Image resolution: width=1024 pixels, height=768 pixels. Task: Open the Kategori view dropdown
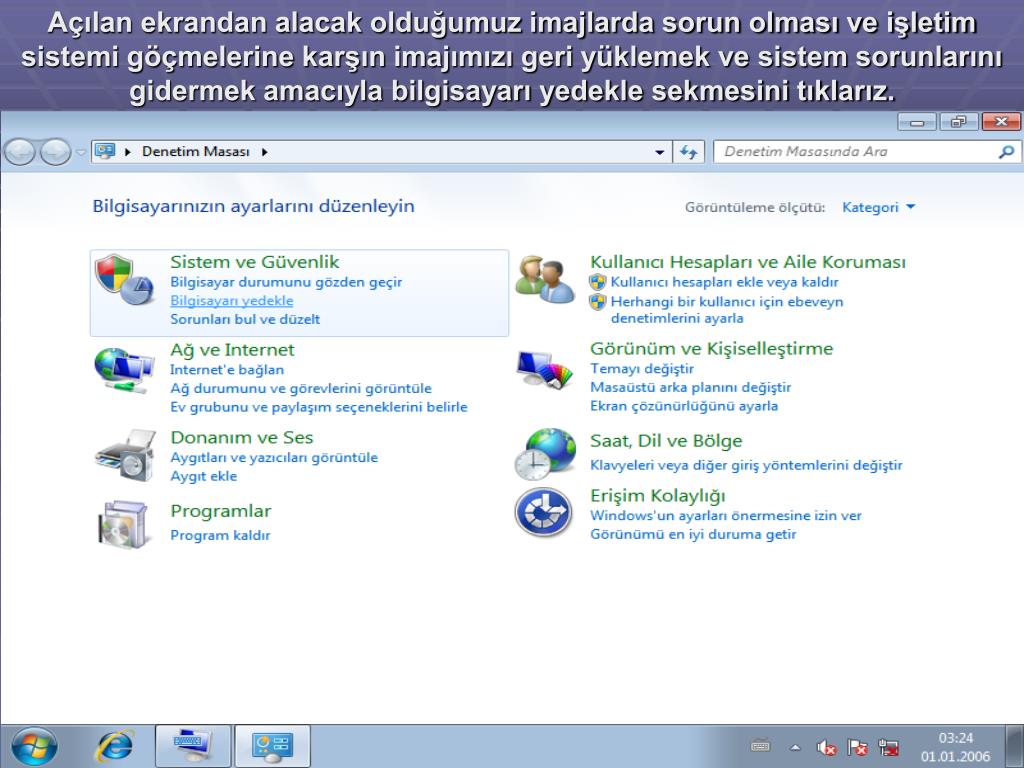(878, 207)
